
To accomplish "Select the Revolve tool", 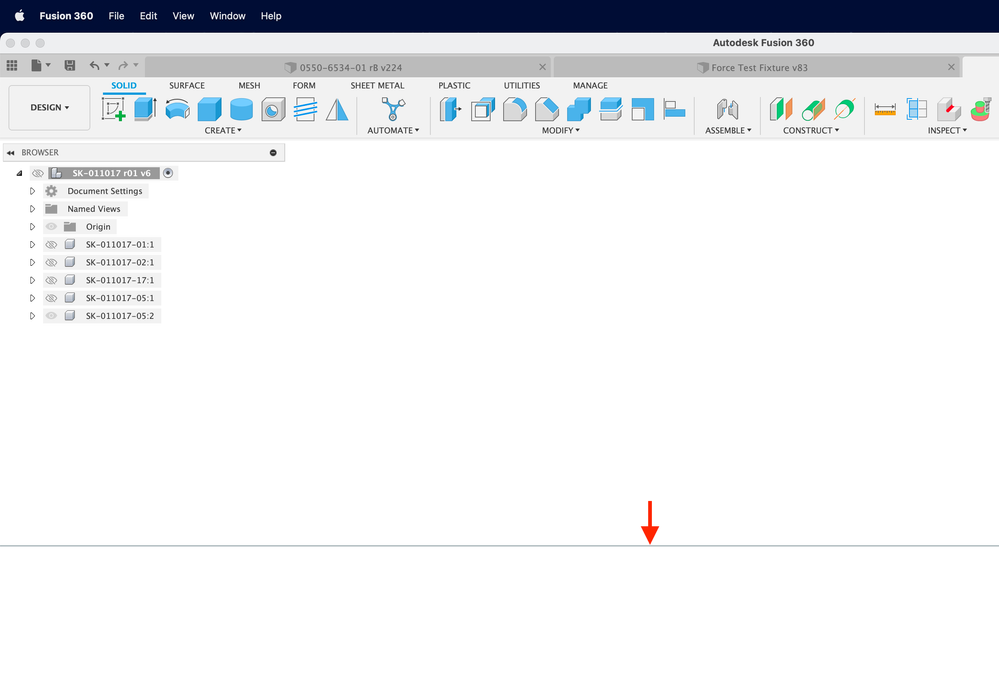I will click(177, 109).
